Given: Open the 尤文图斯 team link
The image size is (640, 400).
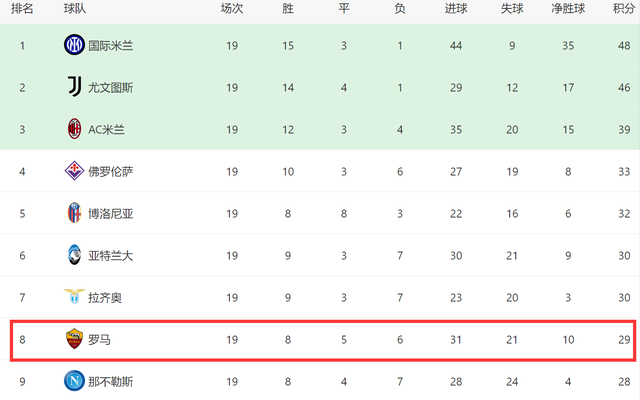Looking at the screenshot, I should (x=110, y=87).
